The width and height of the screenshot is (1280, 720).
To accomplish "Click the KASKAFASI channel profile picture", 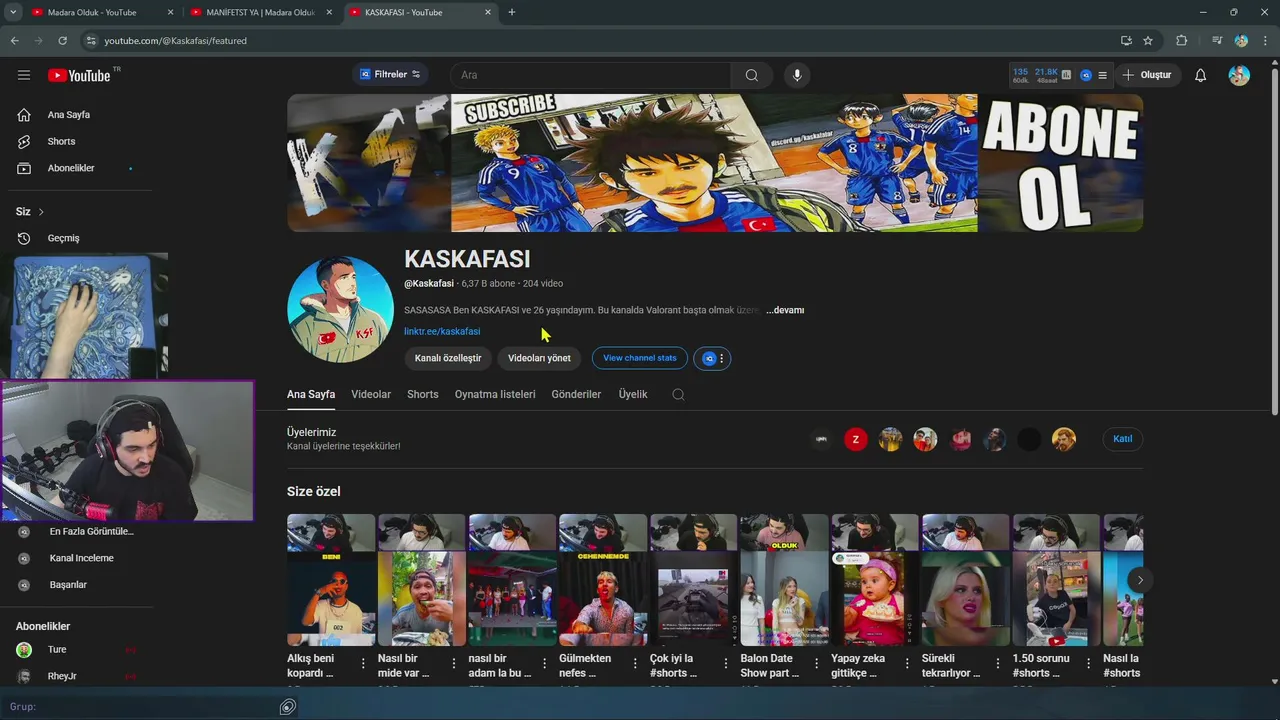I will click(x=340, y=309).
